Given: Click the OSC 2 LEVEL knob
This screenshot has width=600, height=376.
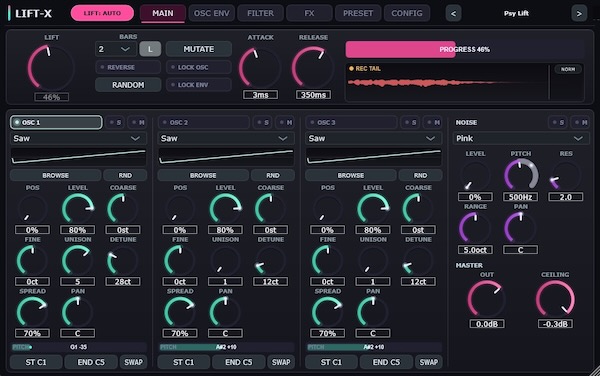Looking at the screenshot, I should click(225, 208).
